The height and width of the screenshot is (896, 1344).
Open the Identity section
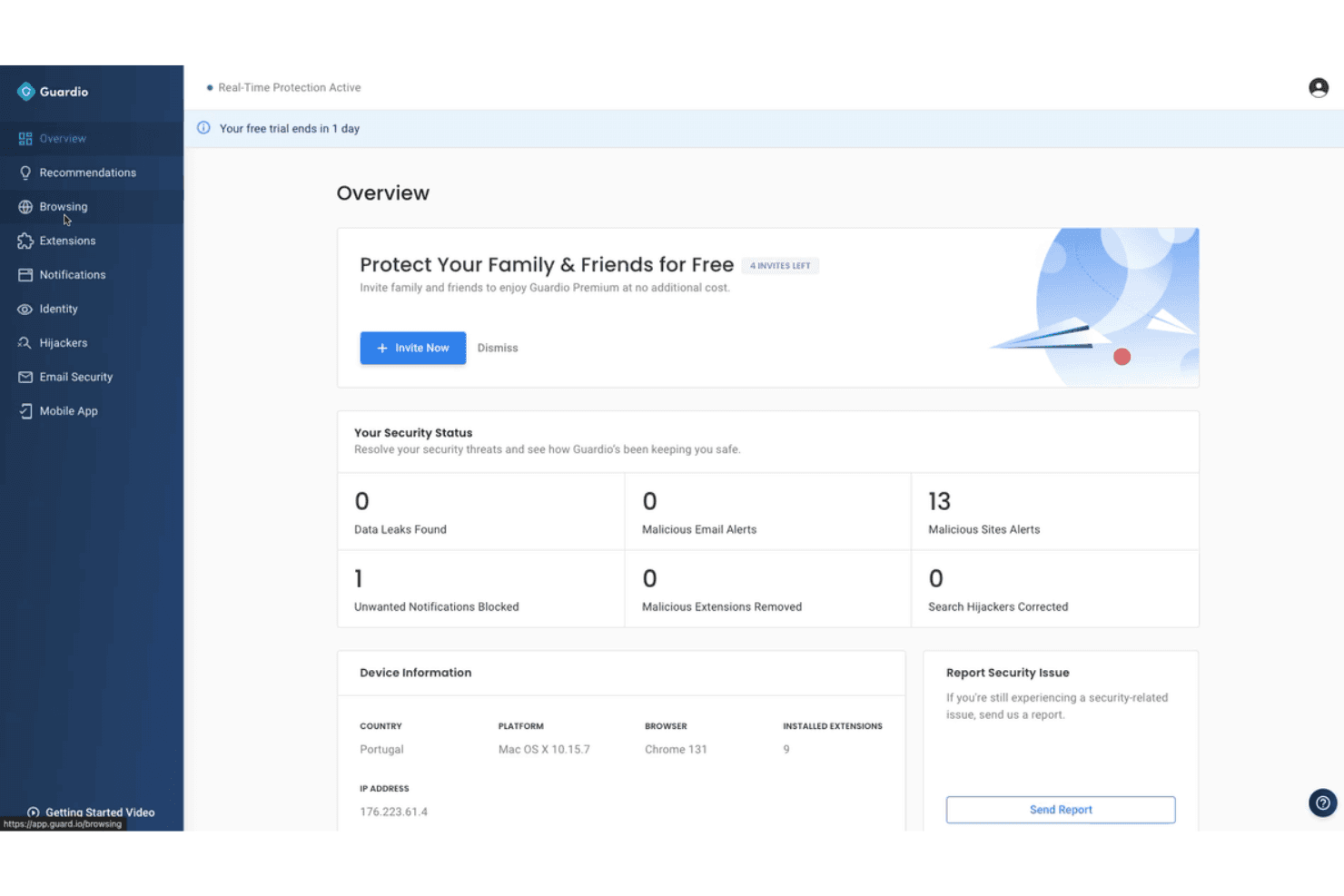point(92,309)
